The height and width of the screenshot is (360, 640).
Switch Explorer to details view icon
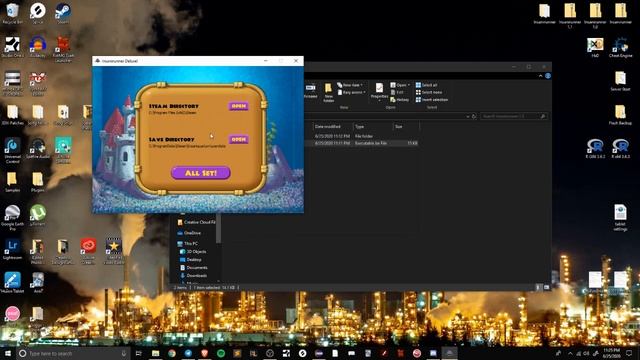pos(538,288)
